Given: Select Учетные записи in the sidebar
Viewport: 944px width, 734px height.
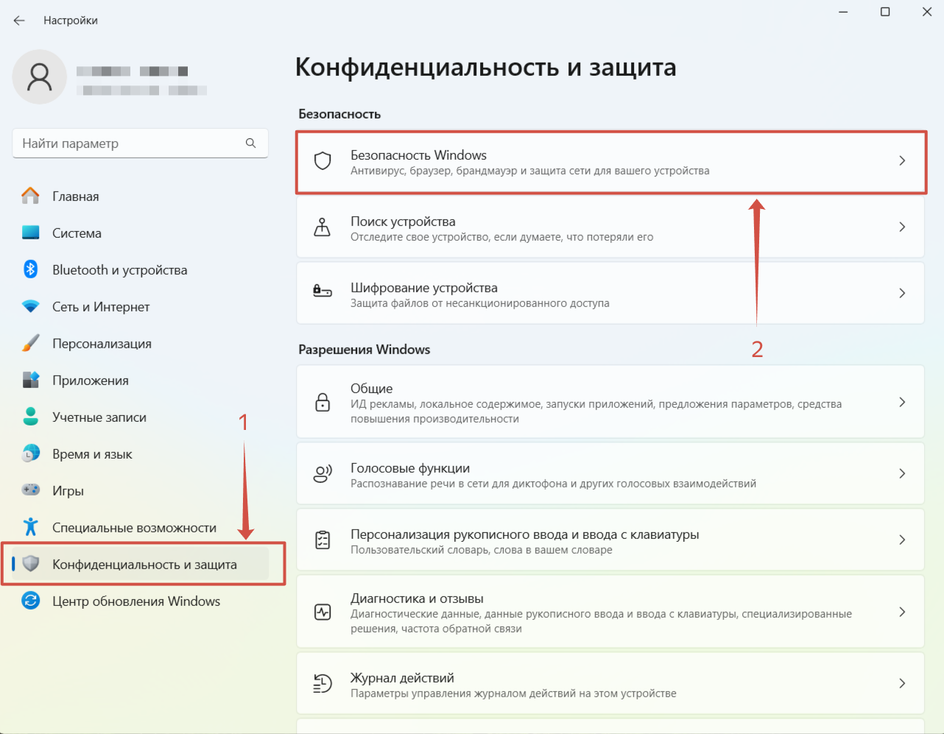Looking at the screenshot, I should click(x=140, y=417).
